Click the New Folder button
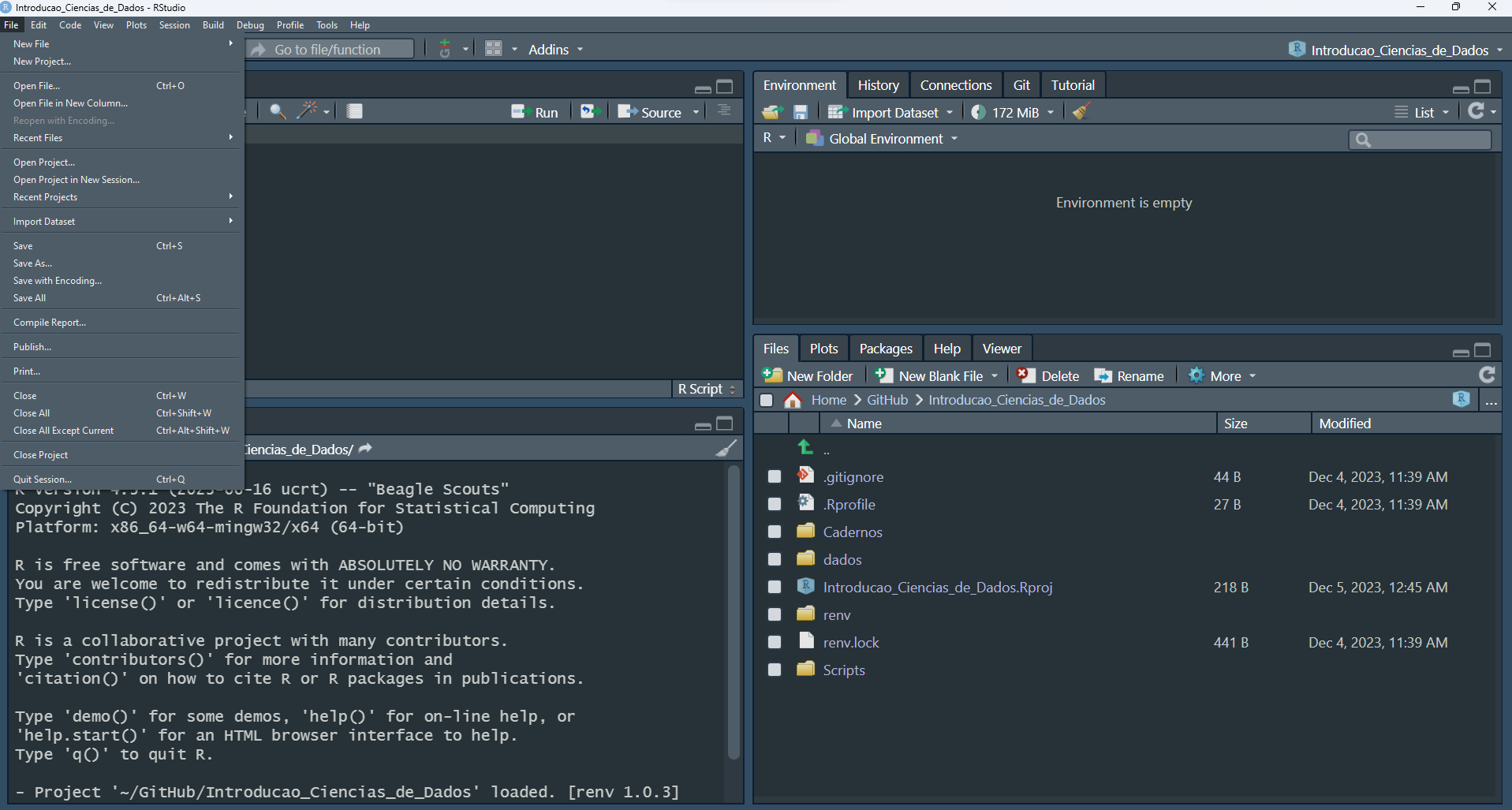Viewport: 1512px width, 810px height. click(x=808, y=376)
